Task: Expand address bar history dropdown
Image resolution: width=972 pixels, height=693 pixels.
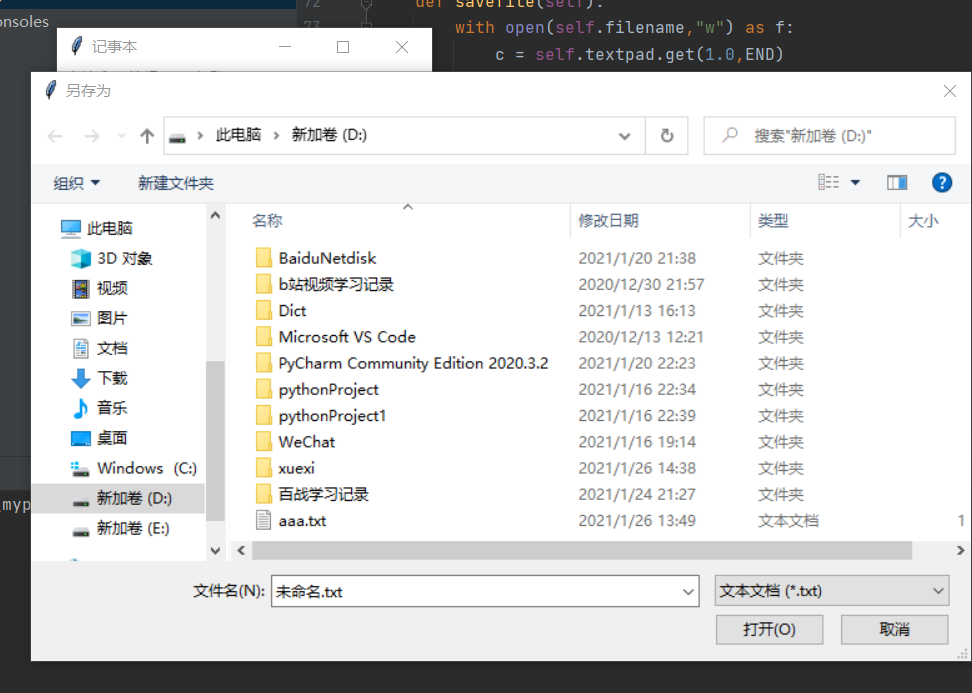Action: click(625, 136)
